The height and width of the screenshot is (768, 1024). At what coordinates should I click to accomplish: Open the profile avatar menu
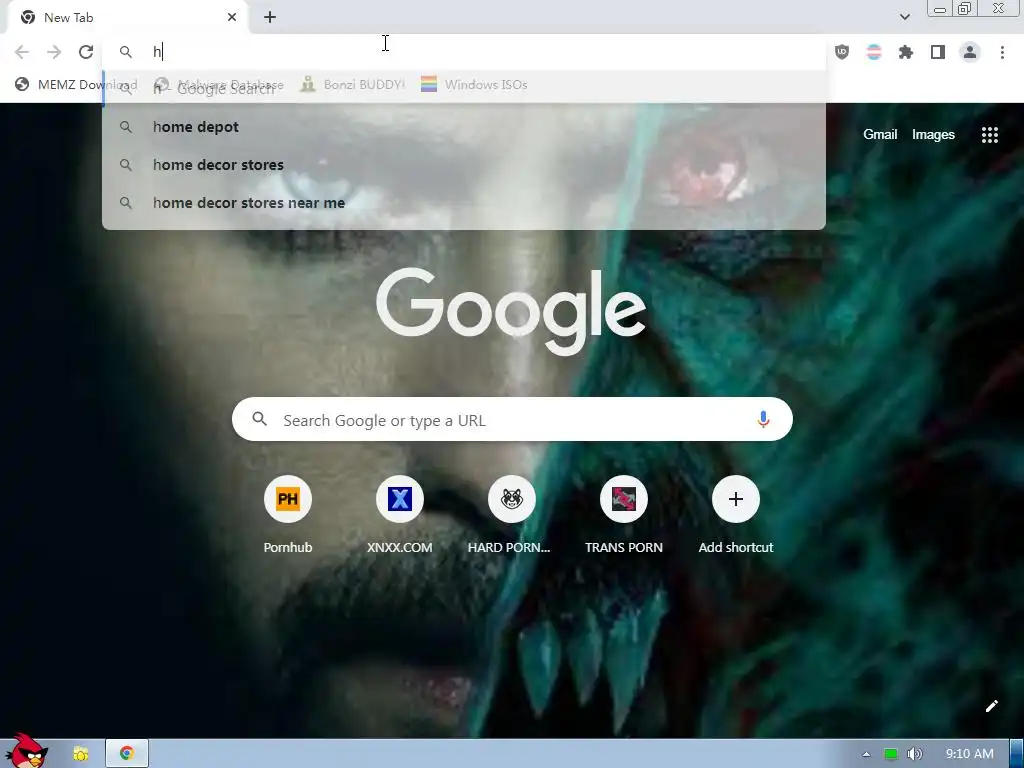(x=970, y=52)
